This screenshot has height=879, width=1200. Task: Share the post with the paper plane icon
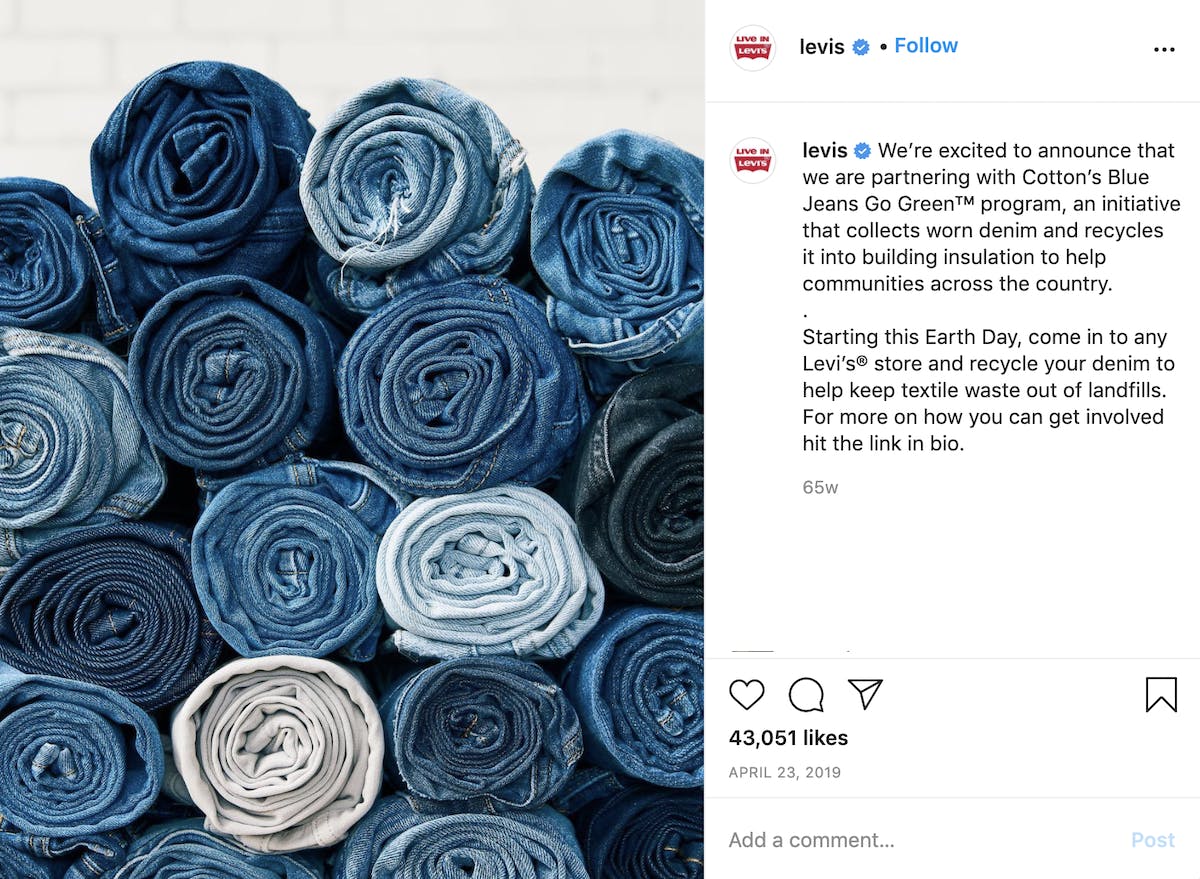[x=865, y=694]
